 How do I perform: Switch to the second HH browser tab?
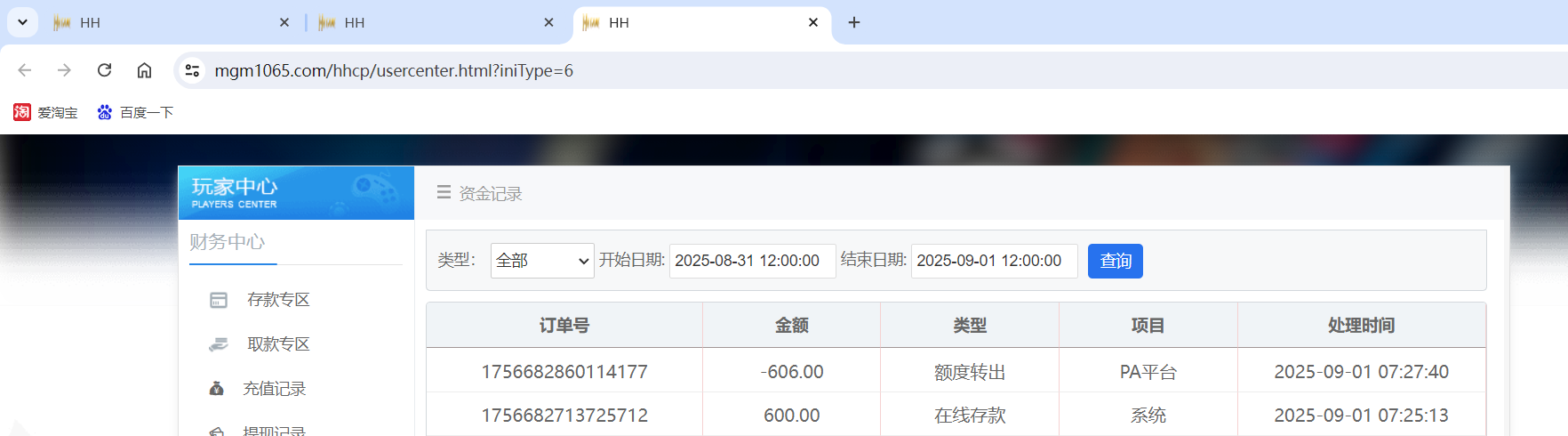[x=436, y=22]
